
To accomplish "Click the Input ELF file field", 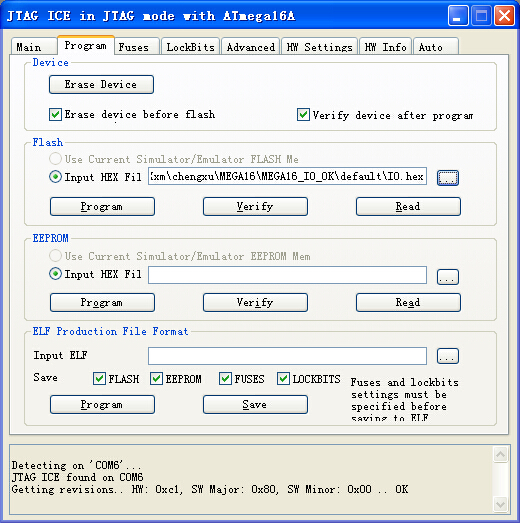I will 287,356.
